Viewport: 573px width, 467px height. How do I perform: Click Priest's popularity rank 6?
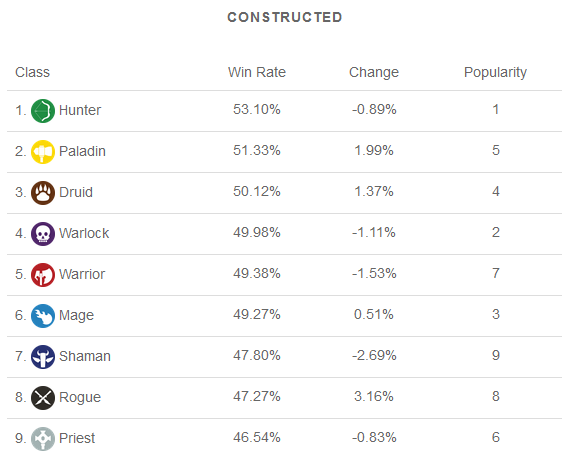pos(496,437)
